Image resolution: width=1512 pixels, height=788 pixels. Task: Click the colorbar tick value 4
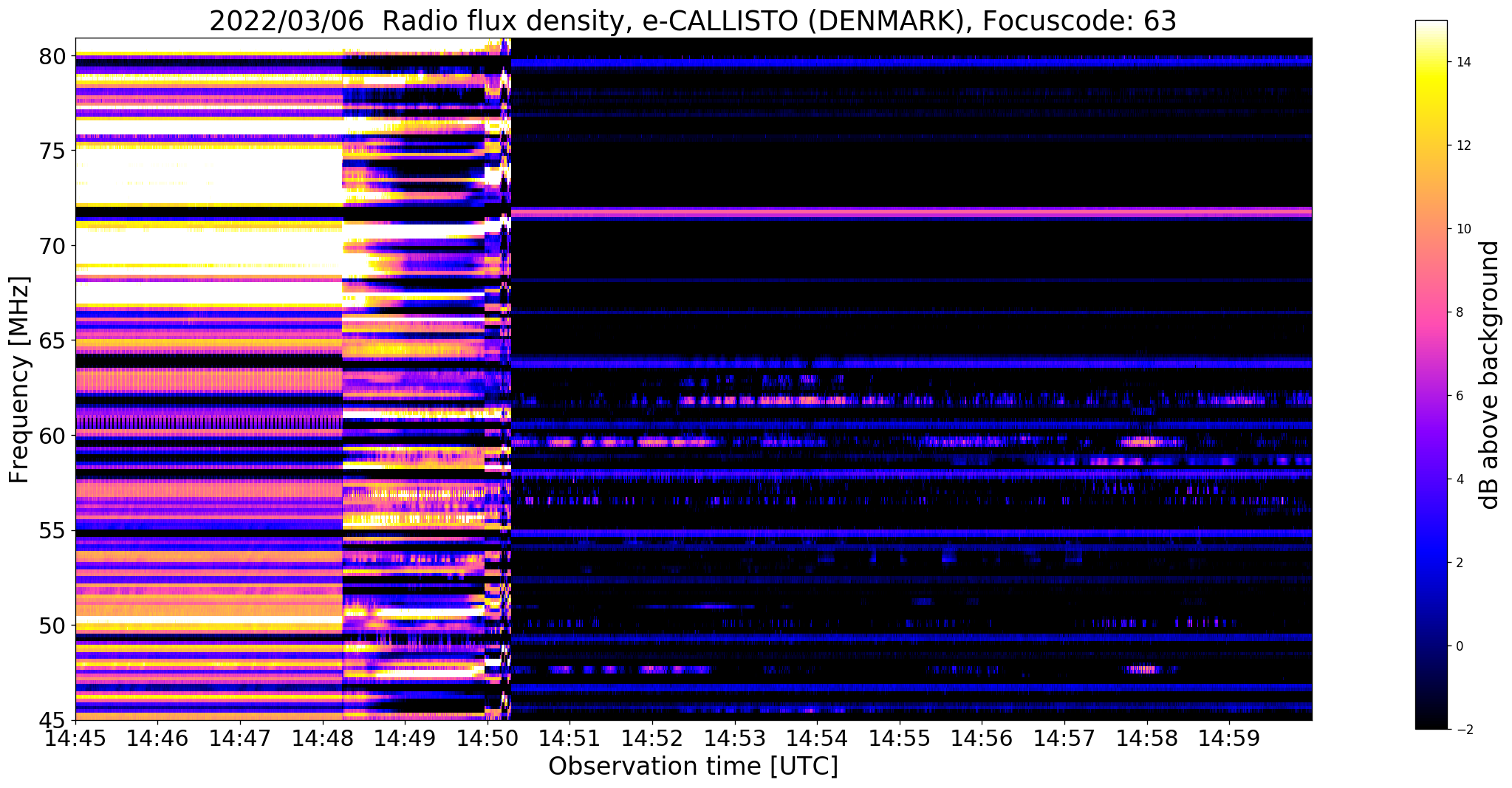[x=1459, y=479]
